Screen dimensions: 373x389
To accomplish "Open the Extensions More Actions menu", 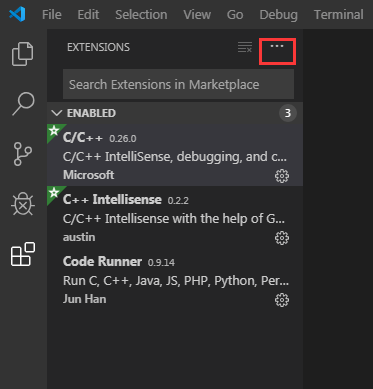I will coord(277,46).
